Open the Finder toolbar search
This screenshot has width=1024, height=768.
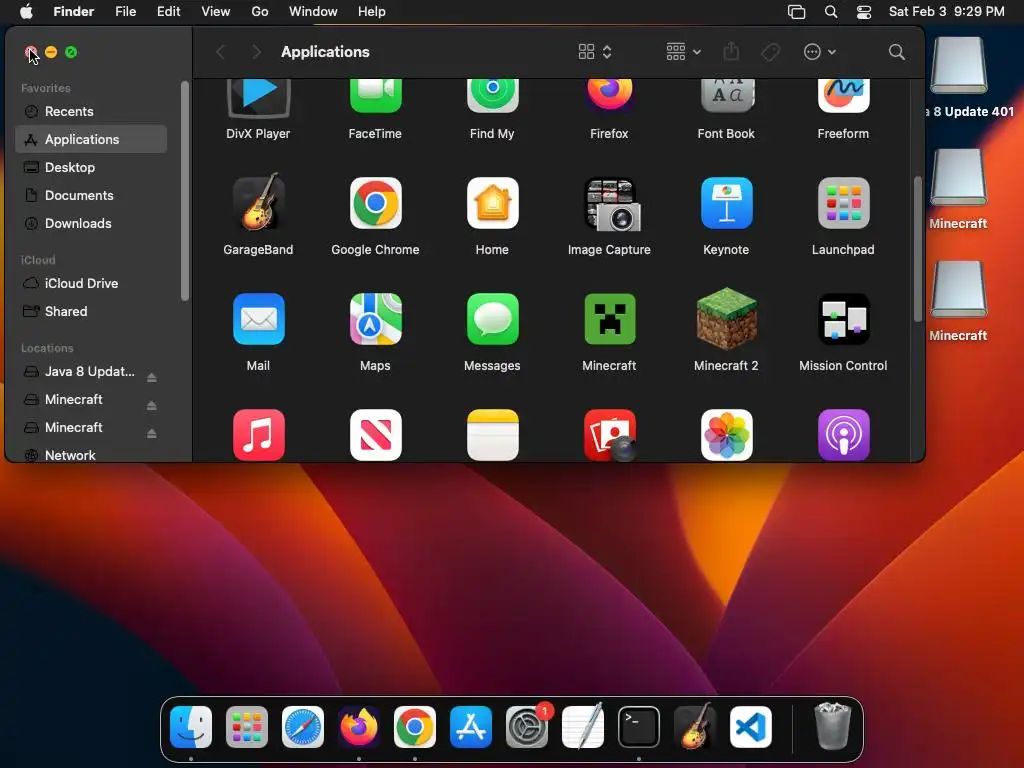(897, 52)
